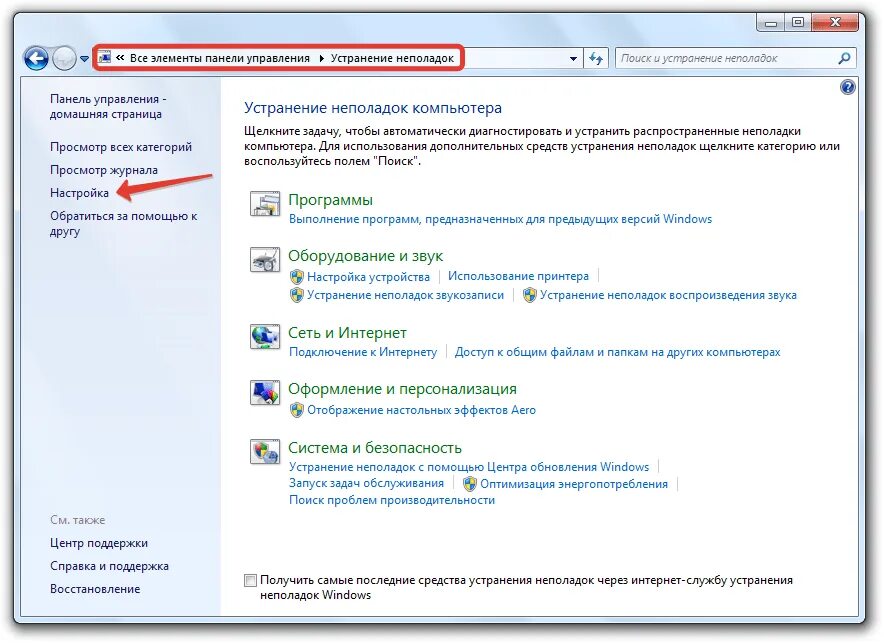Click Устранение неполадок breadcrumb segment
884x643 pixels.
392,58
